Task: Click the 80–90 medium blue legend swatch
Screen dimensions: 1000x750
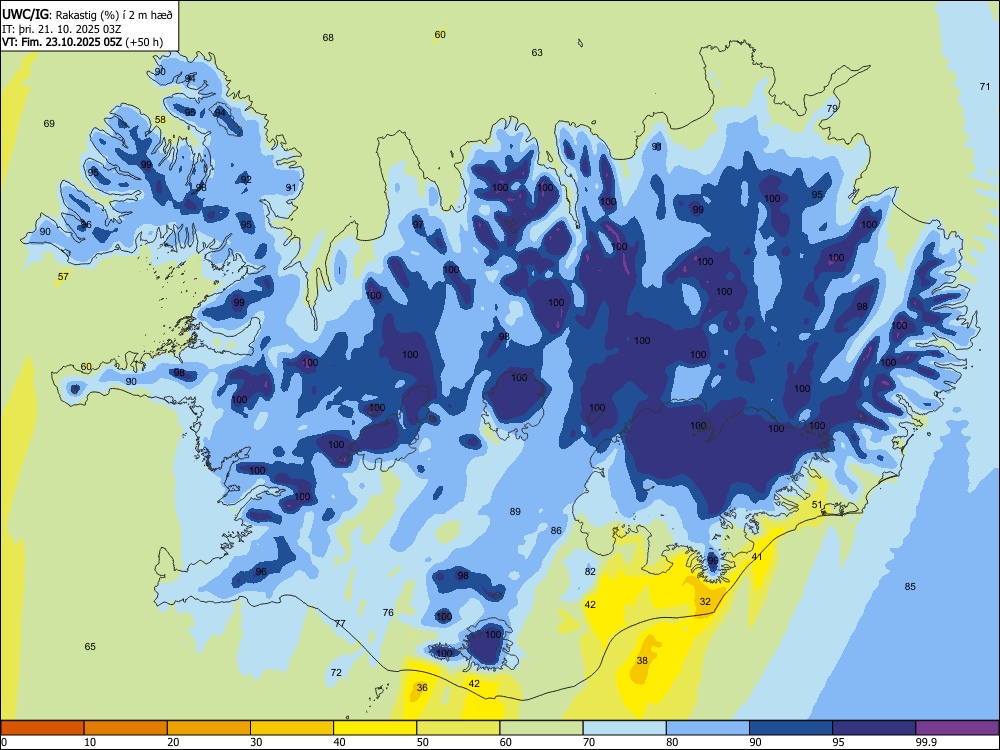Action: pos(708,728)
